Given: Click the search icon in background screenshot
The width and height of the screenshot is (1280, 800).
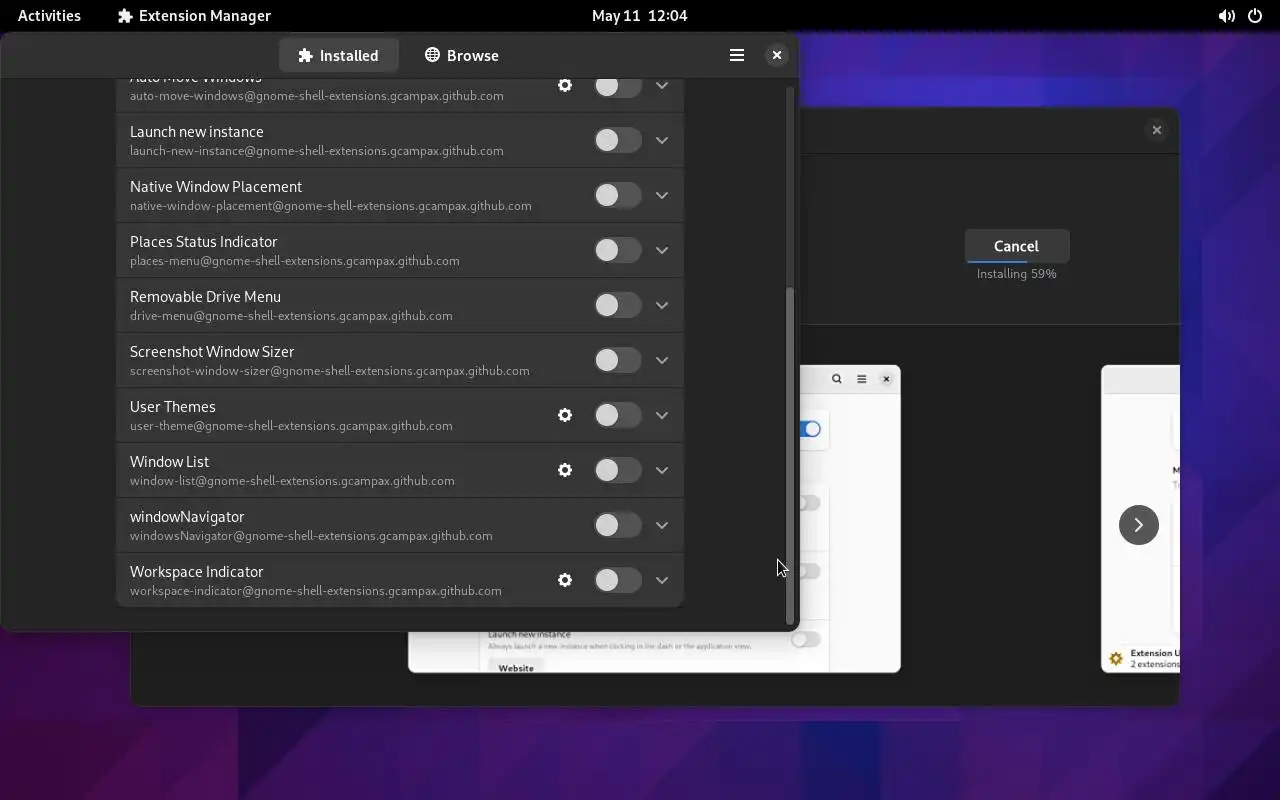Looking at the screenshot, I should coord(837,379).
